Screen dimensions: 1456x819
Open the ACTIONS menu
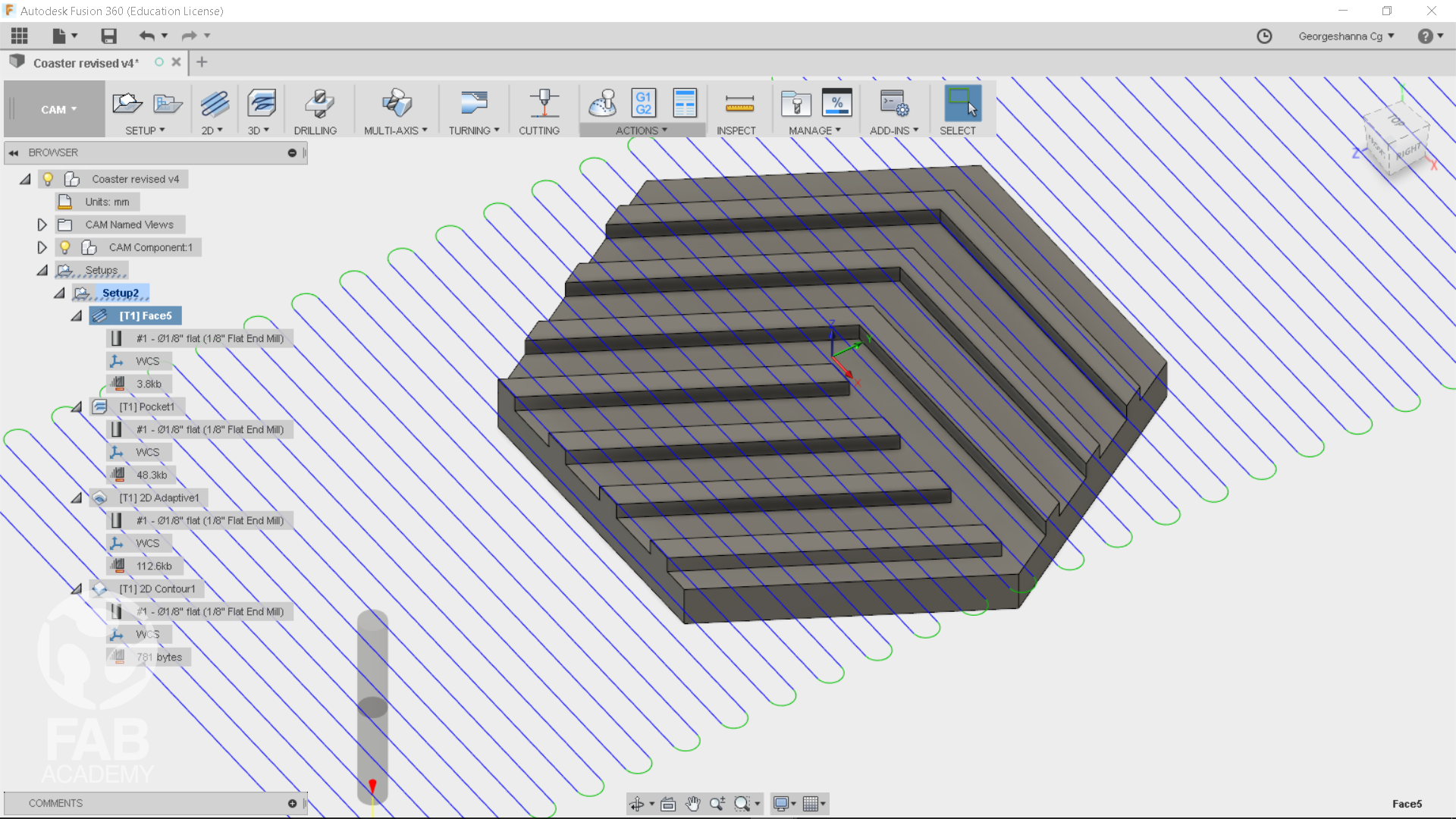tap(642, 130)
